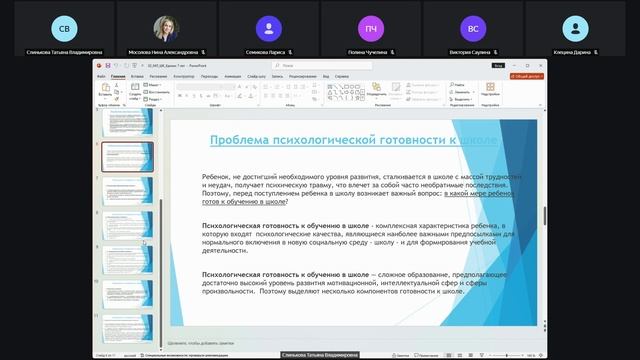The image size is (640, 360).
Task: Click the Share (Общий доступ) button
Action: click(527, 76)
